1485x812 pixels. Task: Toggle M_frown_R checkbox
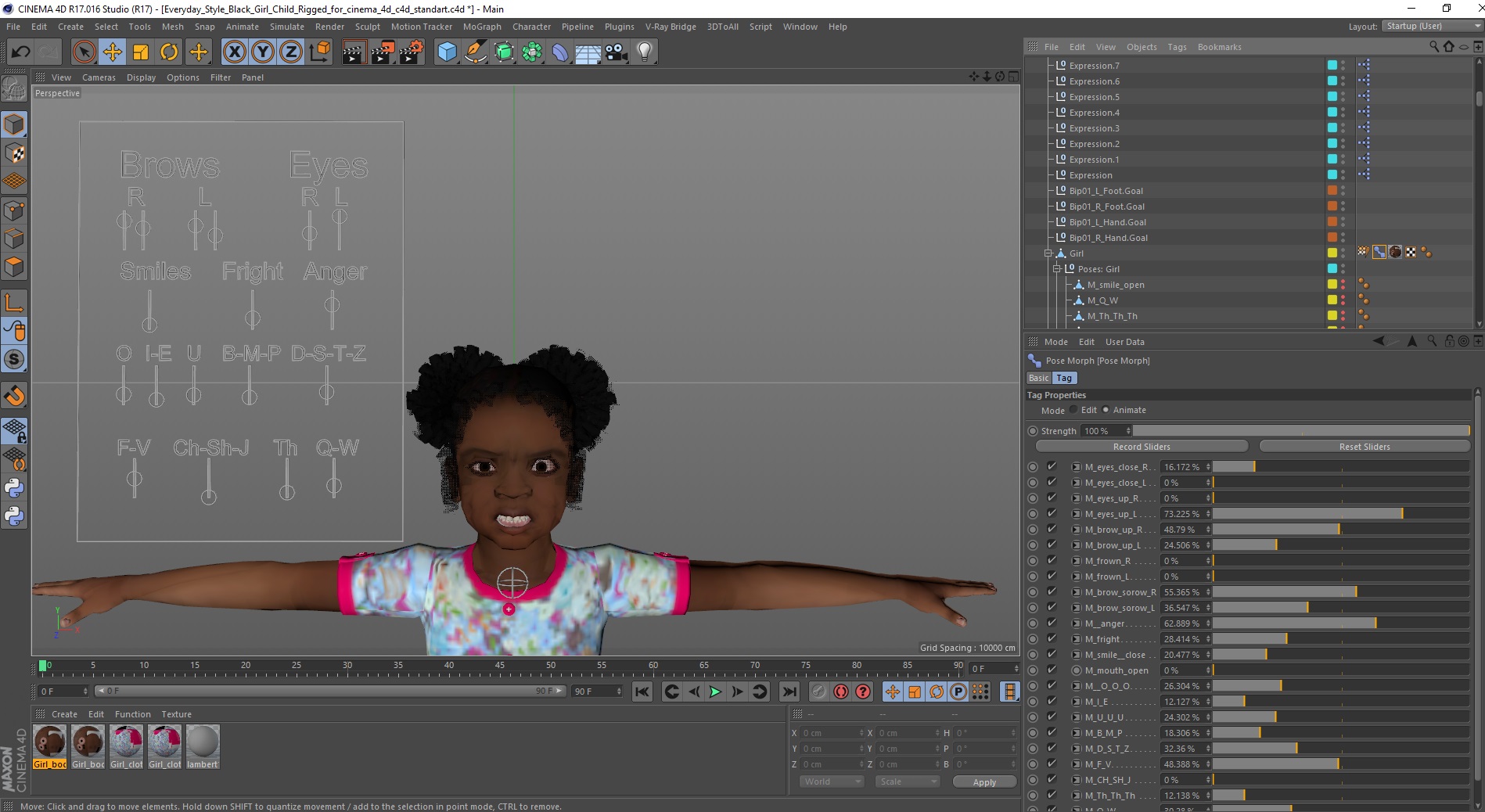(1052, 560)
